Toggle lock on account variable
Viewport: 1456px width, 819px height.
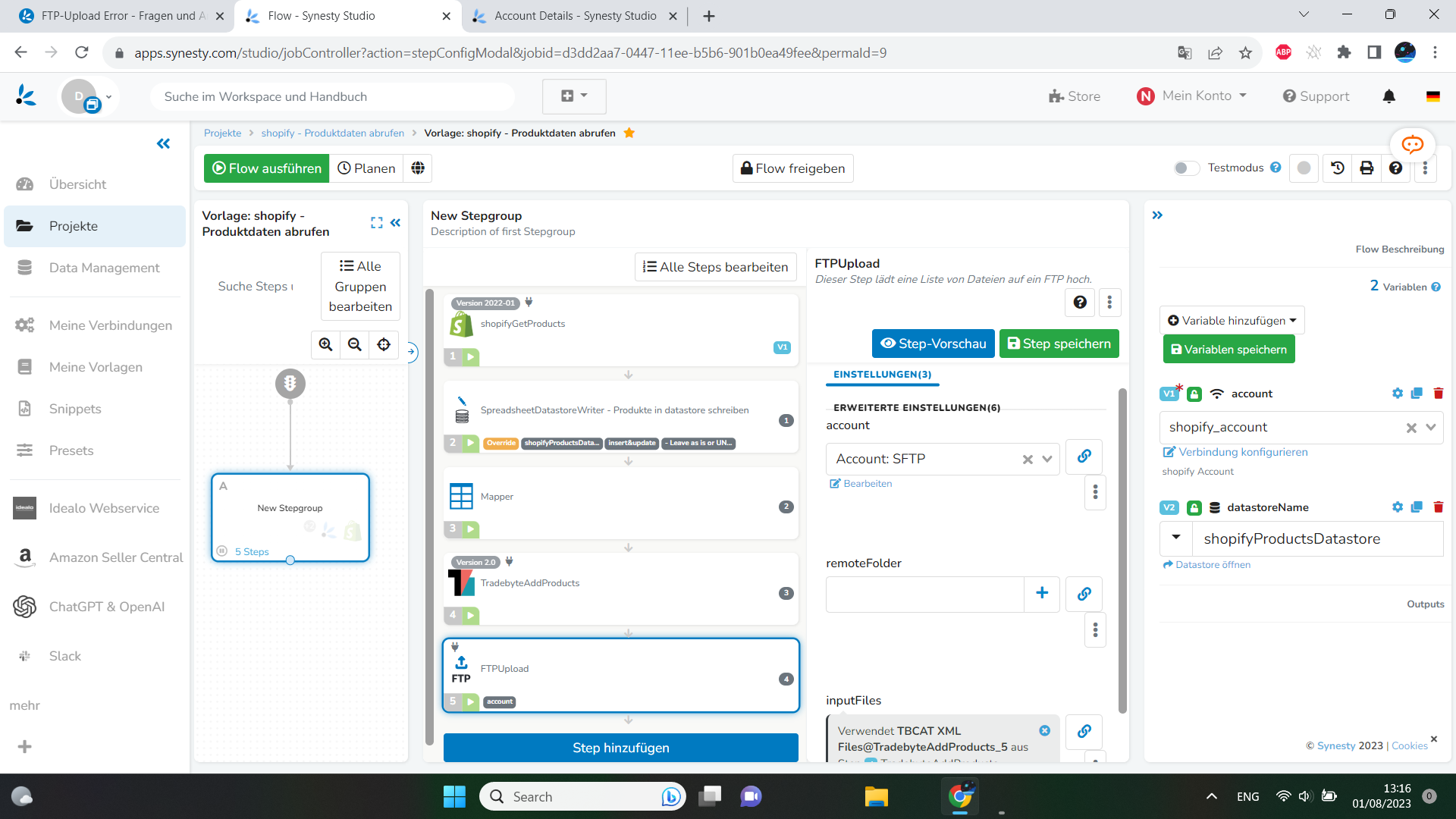[x=1194, y=394]
